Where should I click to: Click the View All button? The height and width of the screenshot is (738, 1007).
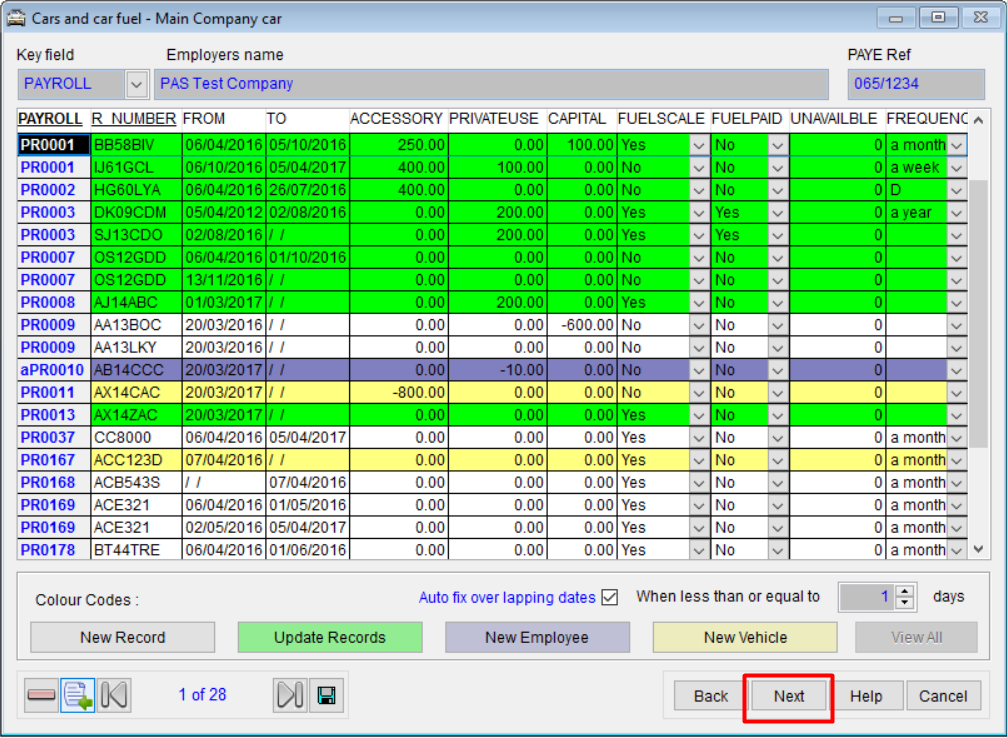916,637
